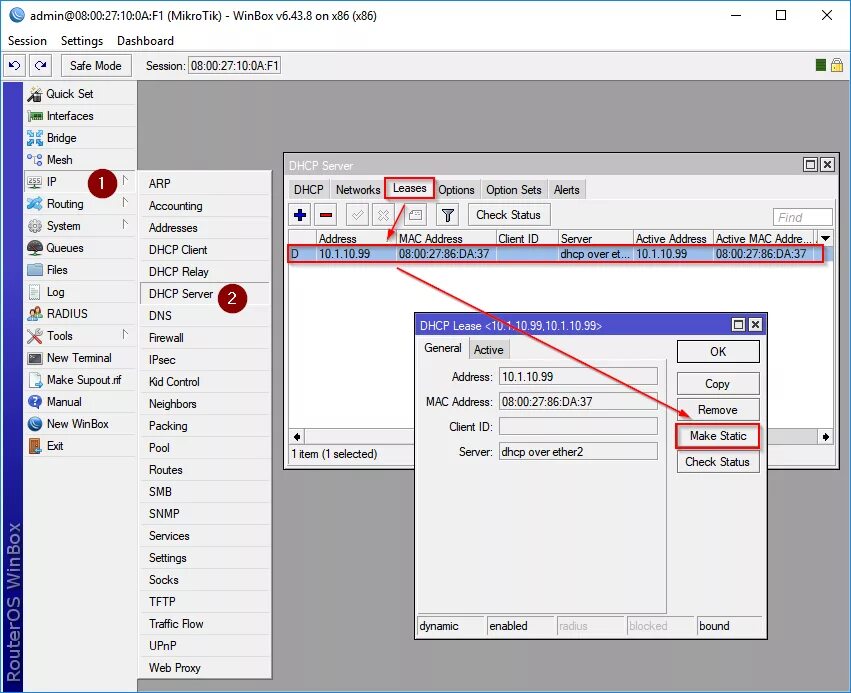Screen dimensions: 851x693
Task: Choose DHCP Server in IP submenu
Action: 205,294
